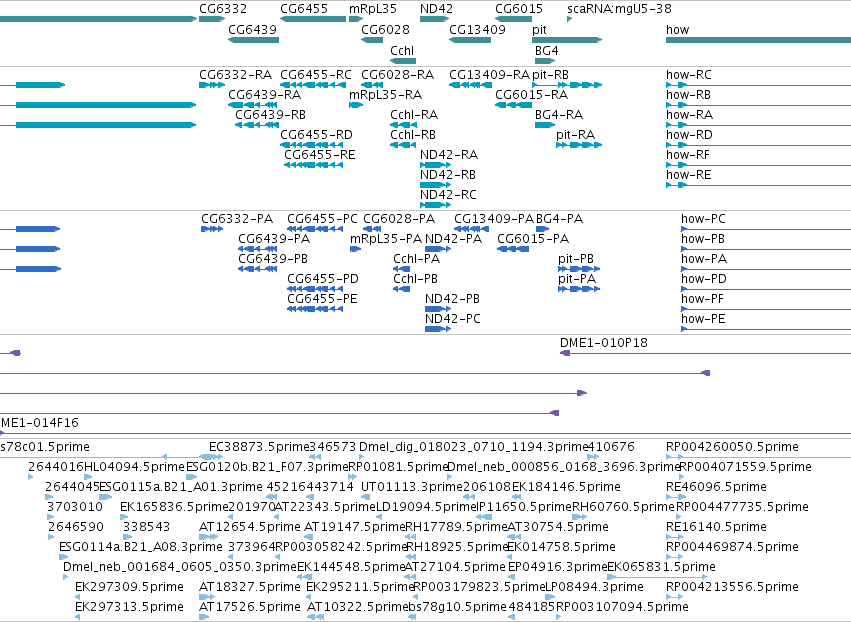Select the CG6439 gene label

point(252,29)
